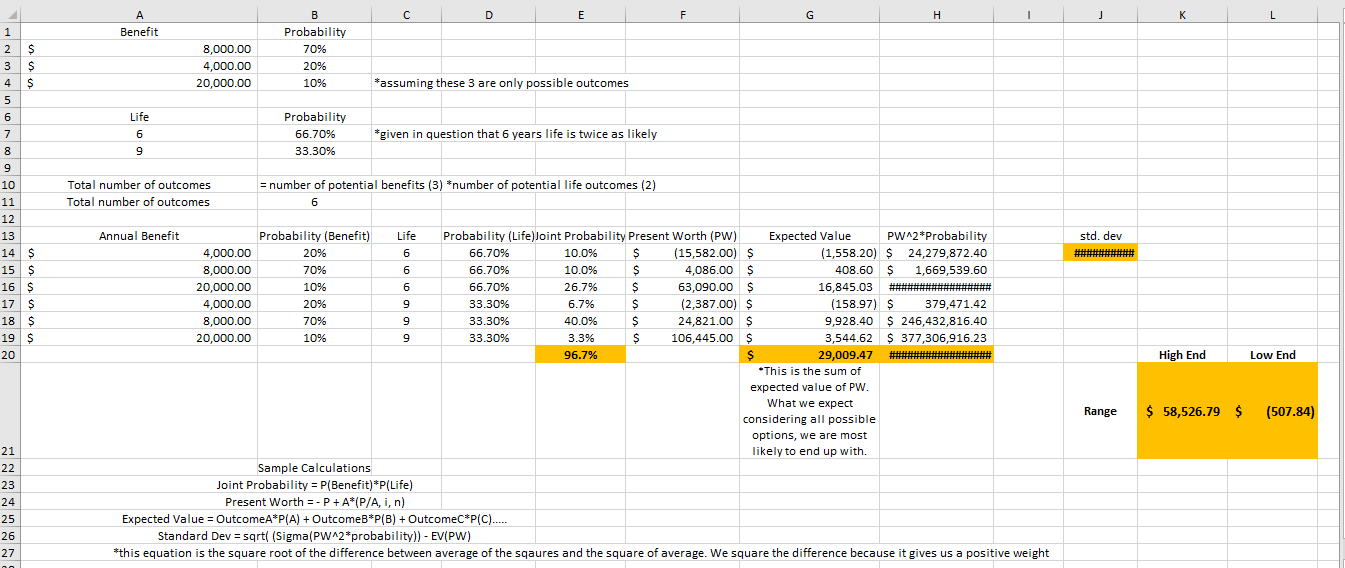Click the 'Joint Probability = P(Benefit)*P(Life)' line

pyautogui.click(x=316, y=485)
